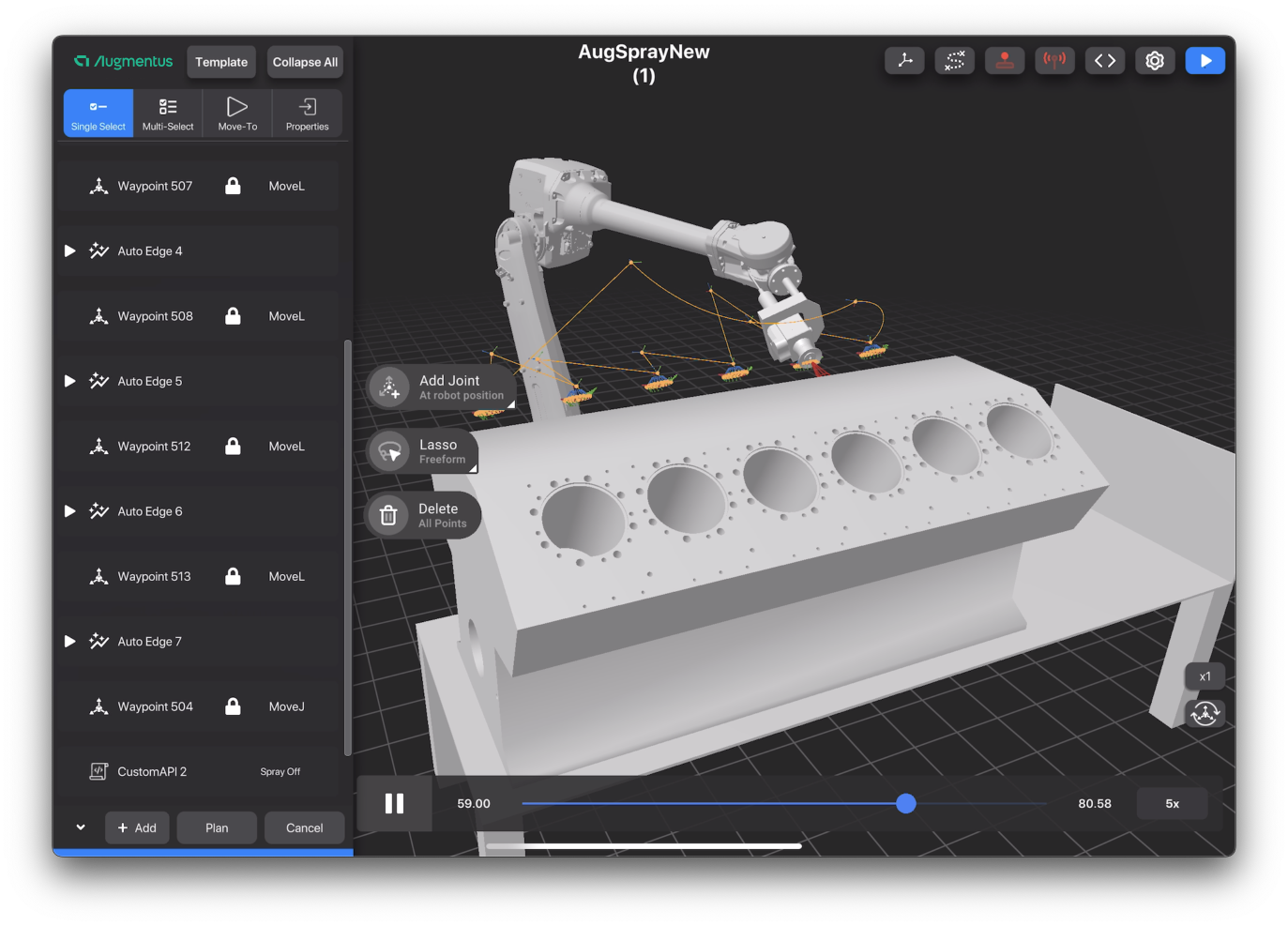Open the settings gear icon
Image resolution: width=1288 pixels, height=926 pixels.
1155,60
